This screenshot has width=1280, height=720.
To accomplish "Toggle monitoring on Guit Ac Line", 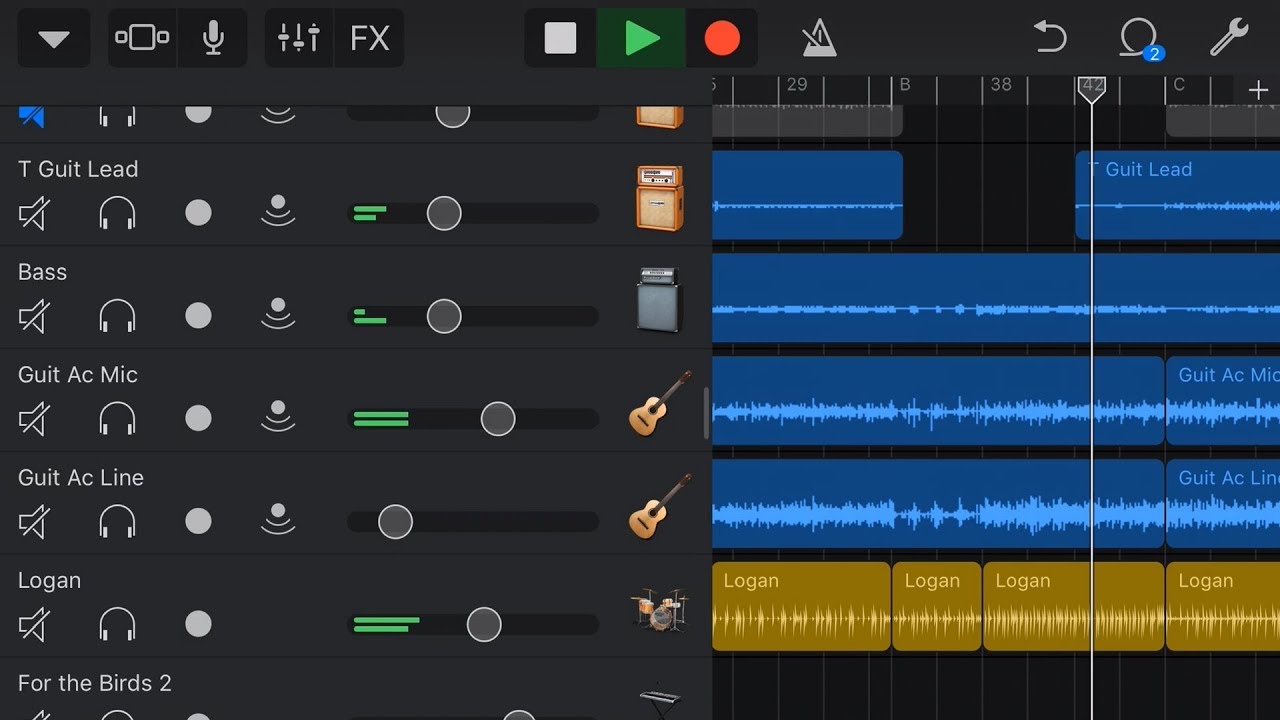I will pyautogui.click(x=278, y=520).
